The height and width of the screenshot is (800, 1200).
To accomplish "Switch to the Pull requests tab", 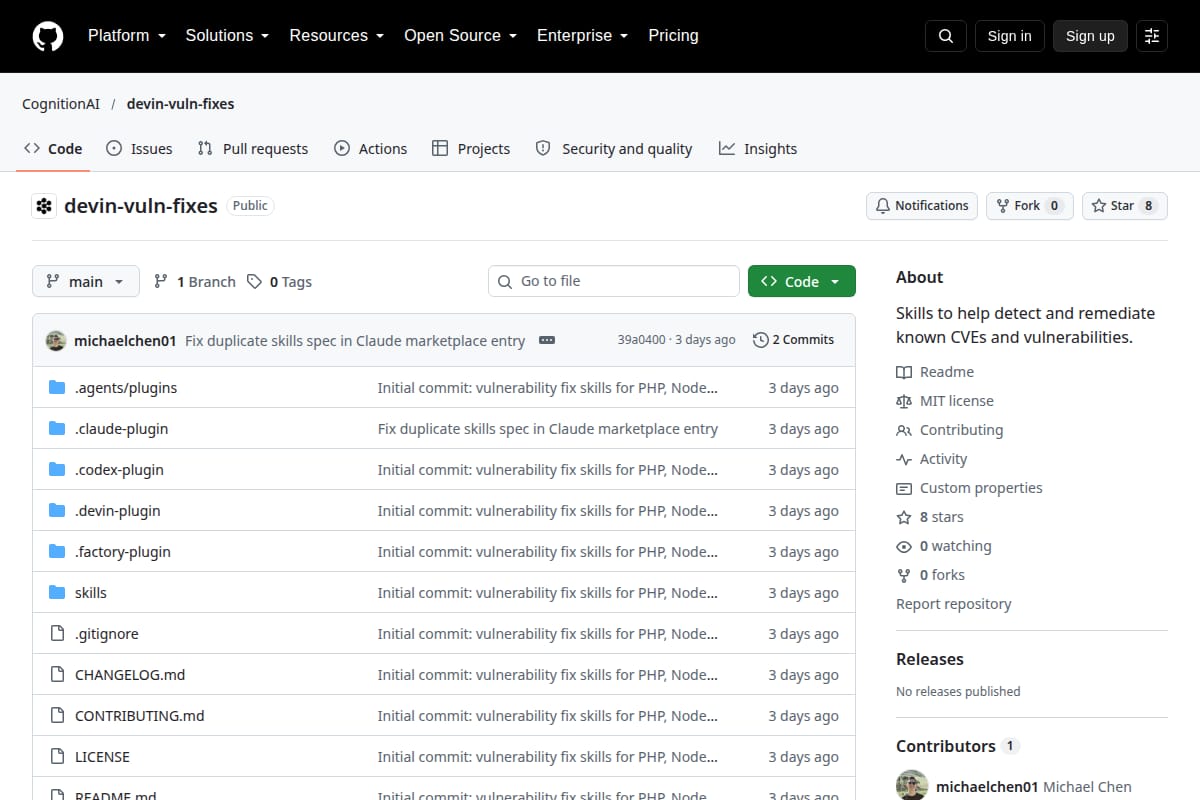I will click(253, 149).
